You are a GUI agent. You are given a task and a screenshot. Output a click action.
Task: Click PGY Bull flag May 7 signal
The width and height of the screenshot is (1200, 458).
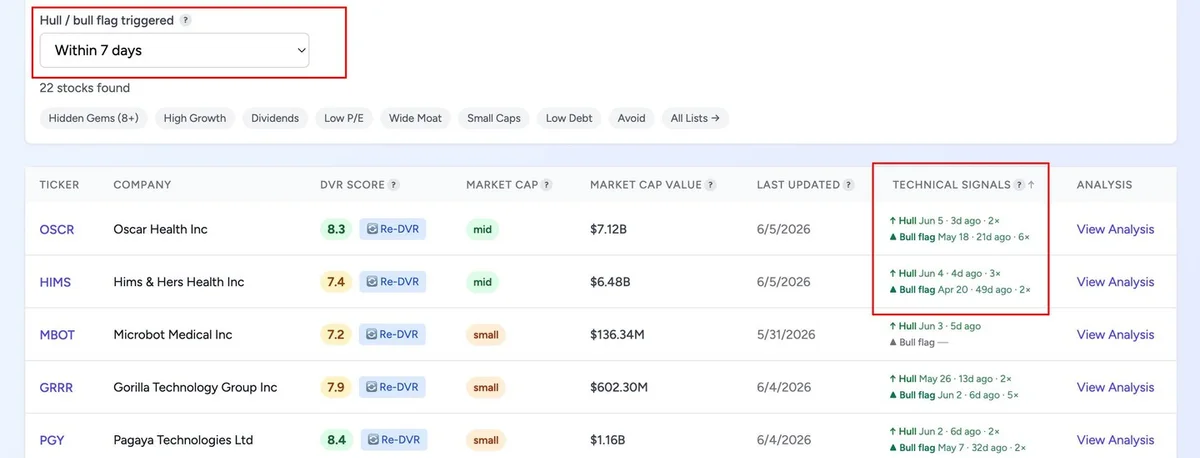click(x=957, y=448)
